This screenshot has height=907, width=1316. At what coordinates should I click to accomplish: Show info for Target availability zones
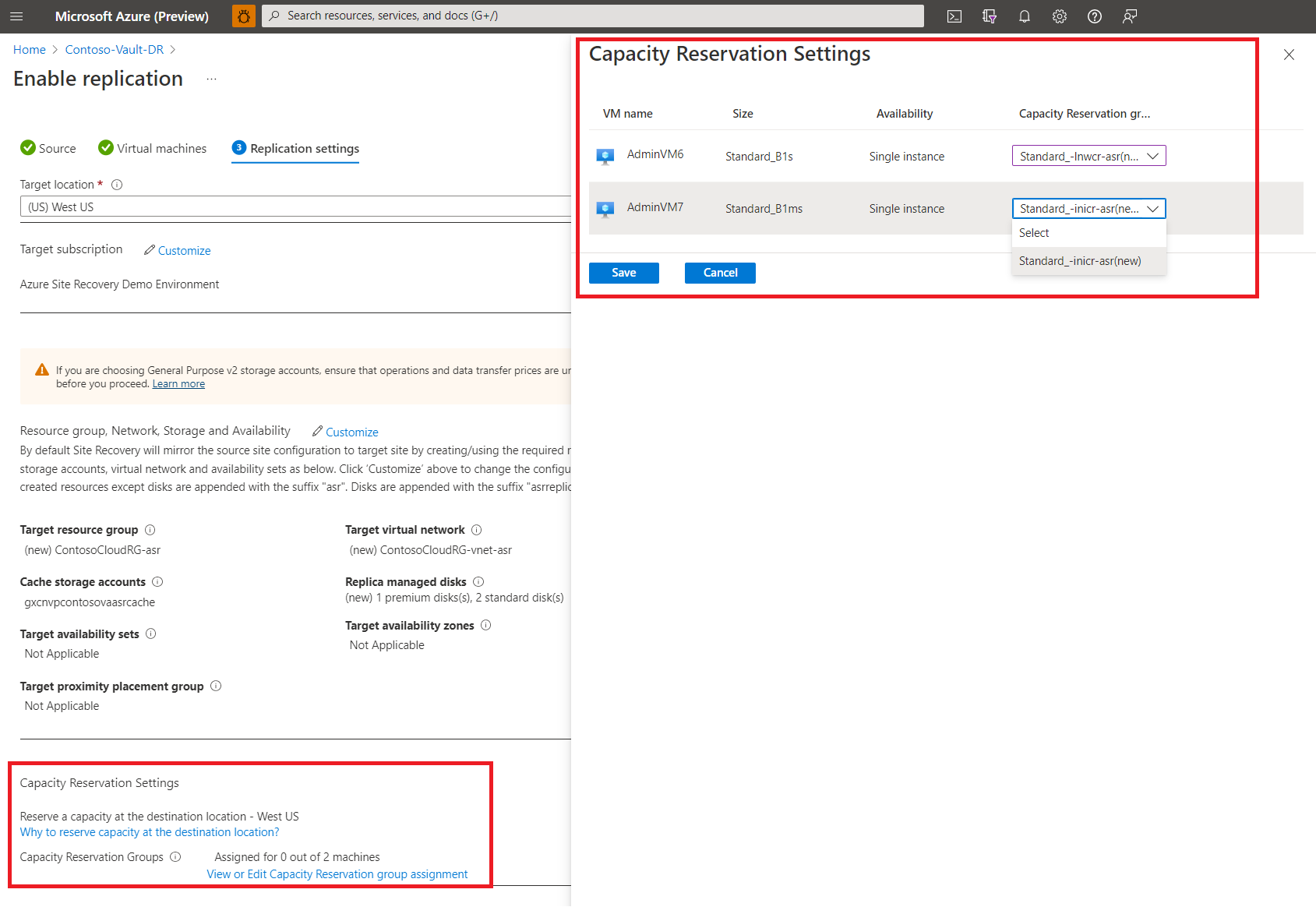coord(486,625)
